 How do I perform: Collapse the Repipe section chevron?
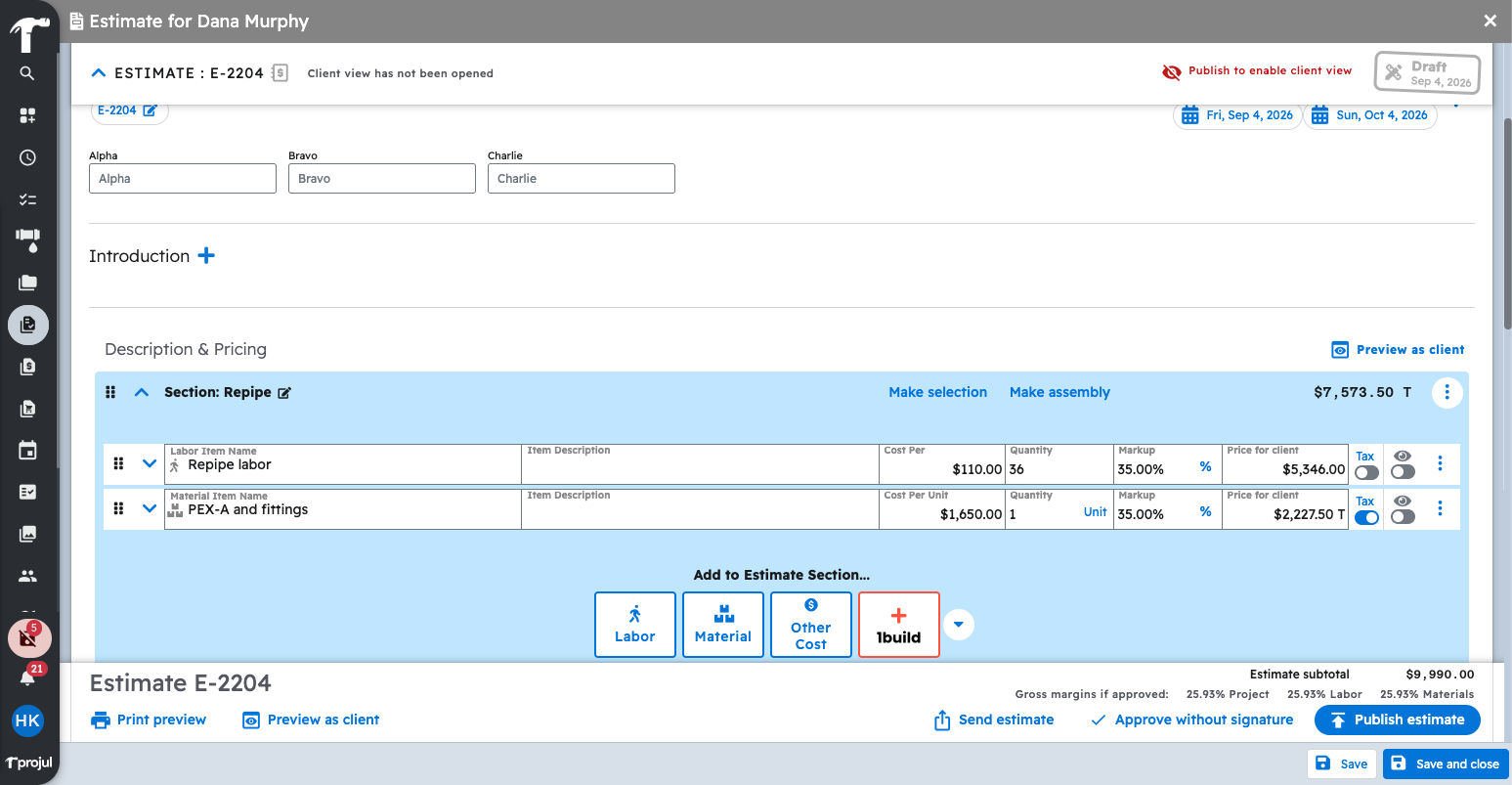click(142, 392)
